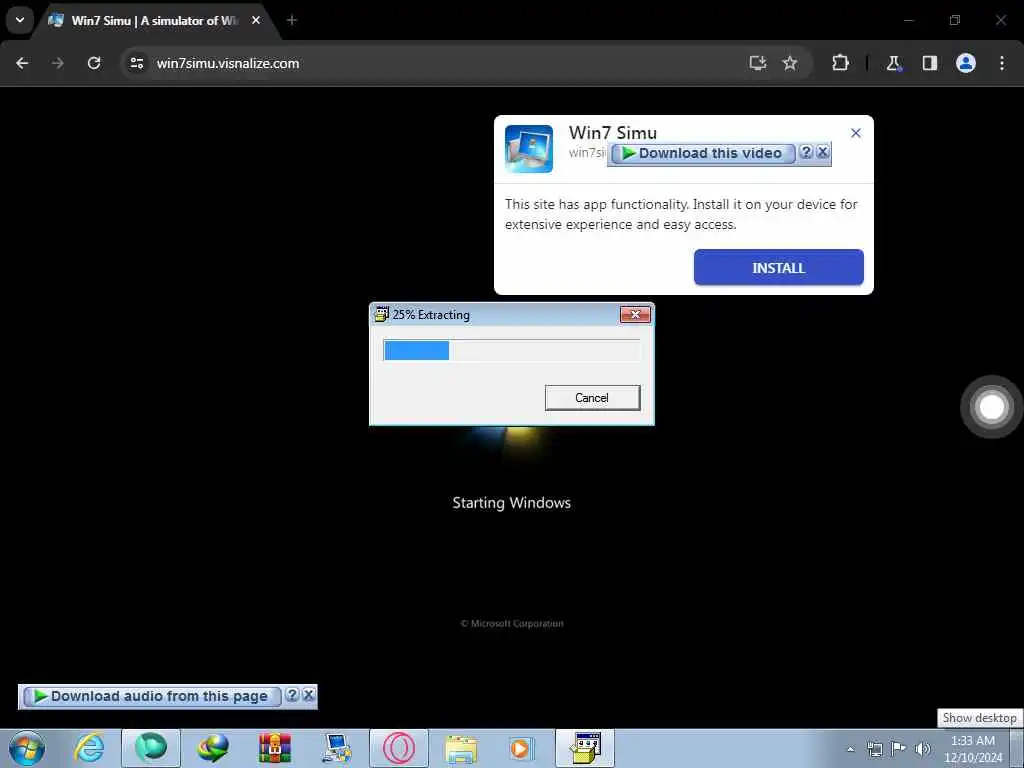The height and width of the screenshot is (768, 1024).
Task: Click the round floating assist button
Action: [x=992, y=407]
